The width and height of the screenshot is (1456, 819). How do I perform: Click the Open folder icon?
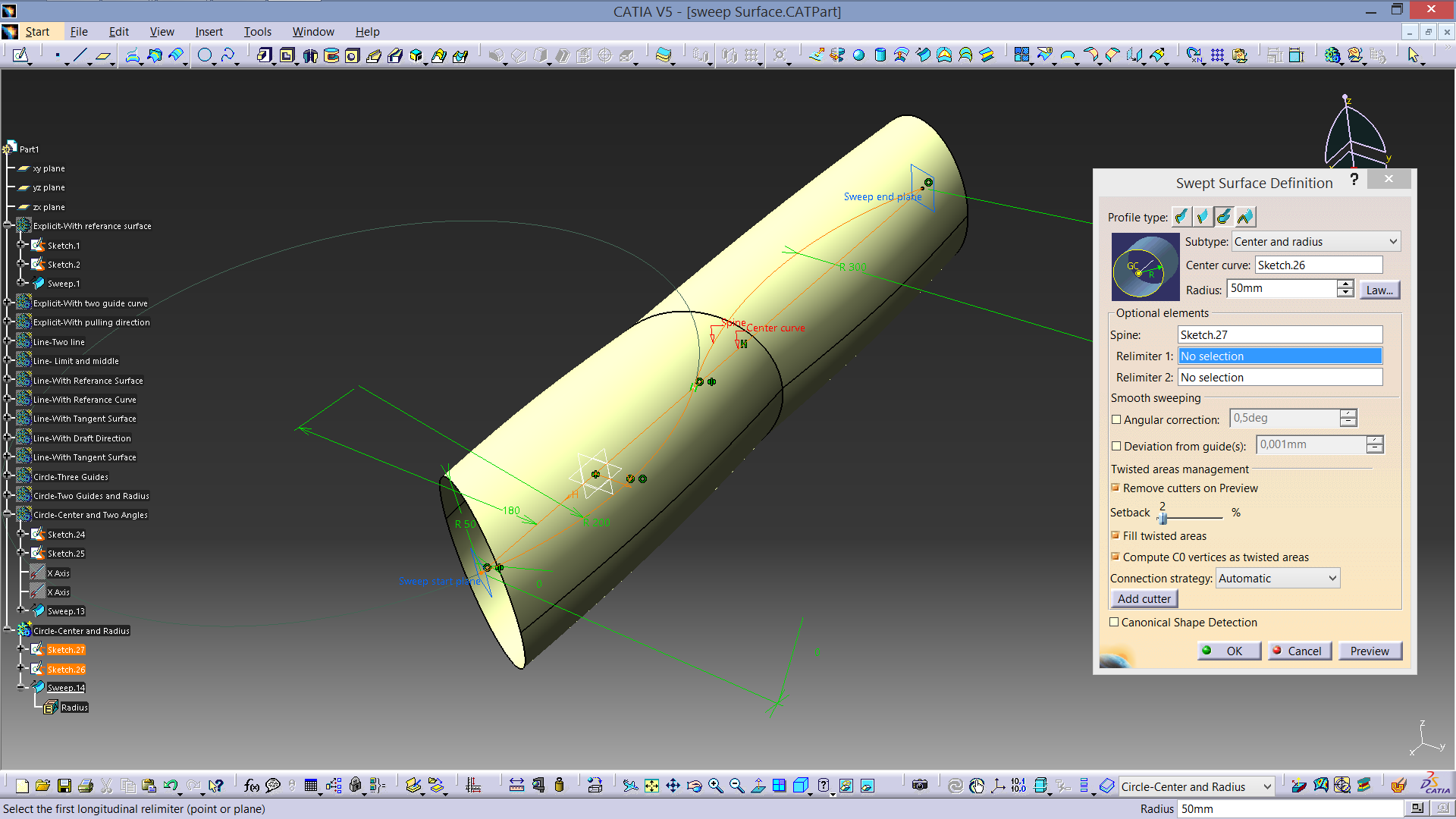pos(42,786)
